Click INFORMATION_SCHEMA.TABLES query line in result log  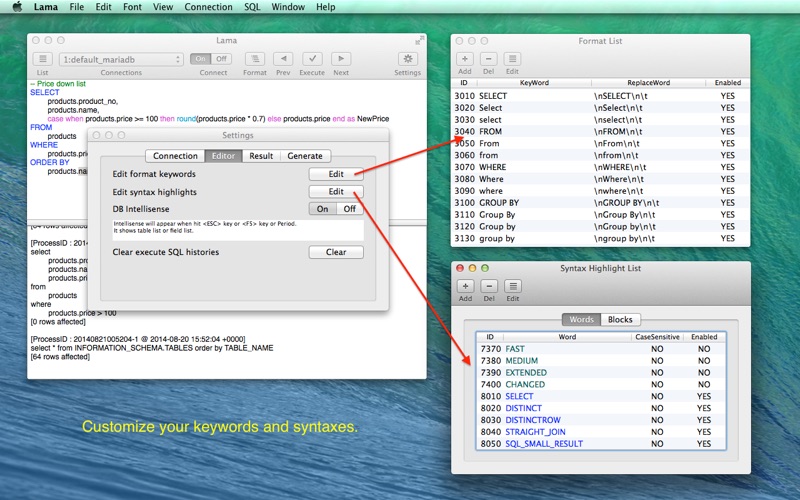pos(152,348)
